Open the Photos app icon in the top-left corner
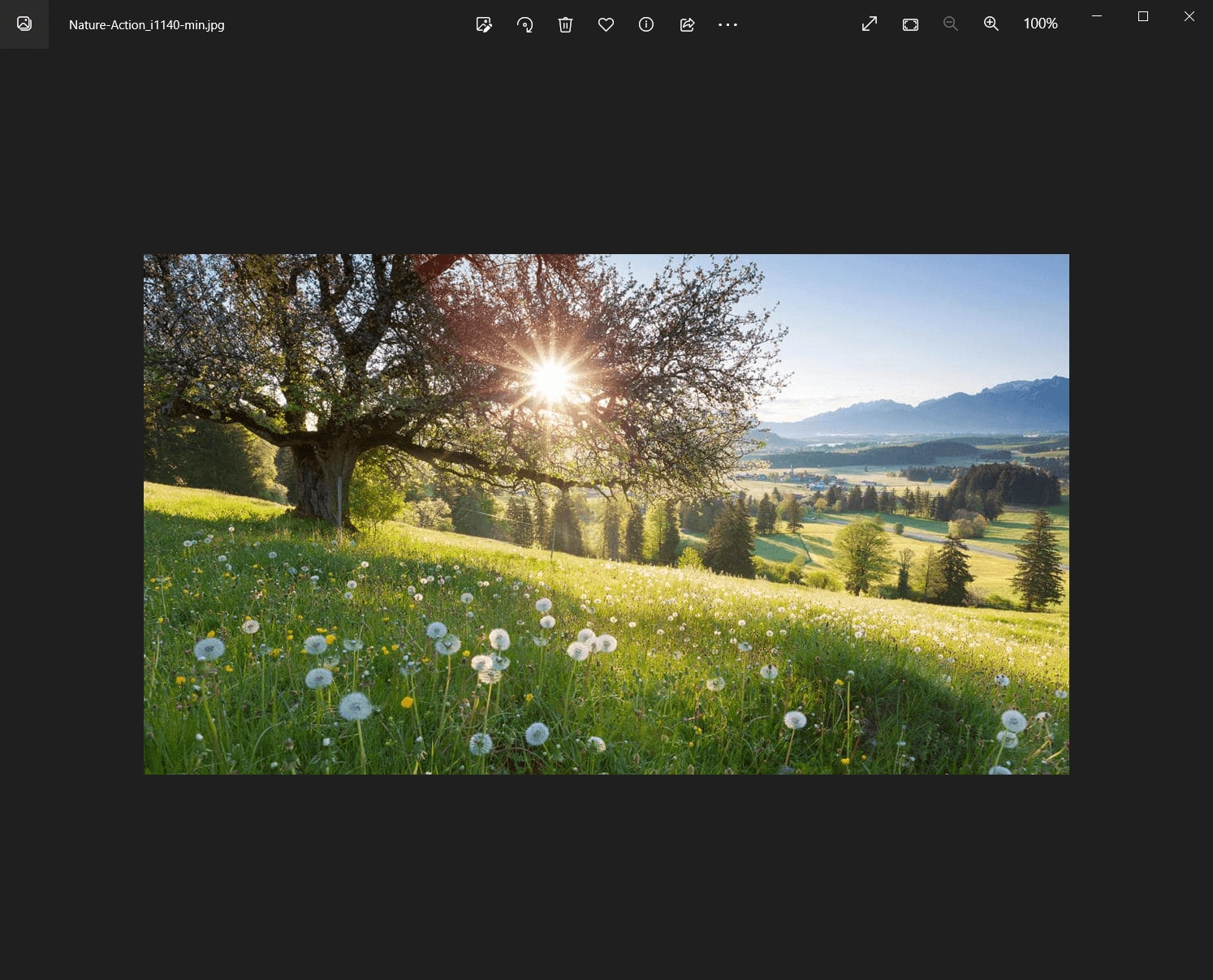The width and height of the screenshot is (1213, 980). 24,24
